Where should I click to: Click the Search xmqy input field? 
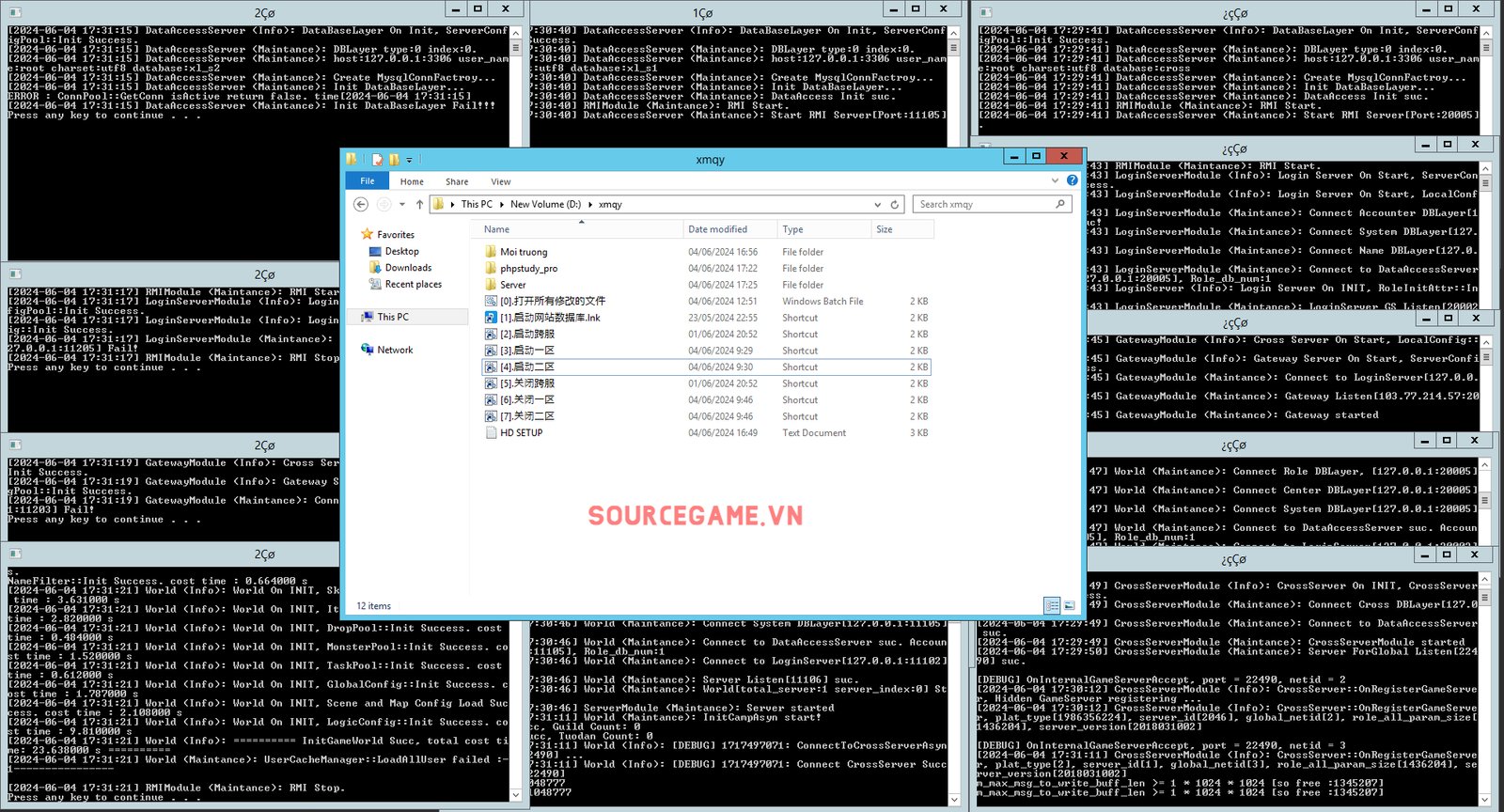(982, 204)
